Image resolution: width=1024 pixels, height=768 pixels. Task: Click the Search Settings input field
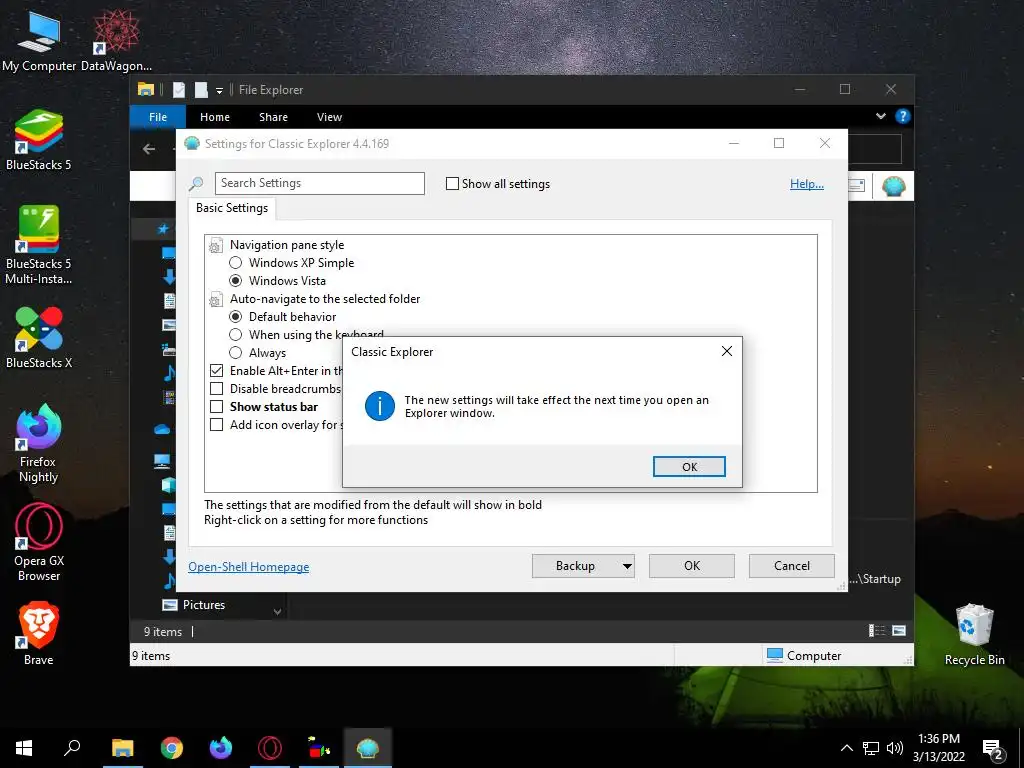[319, 183]
